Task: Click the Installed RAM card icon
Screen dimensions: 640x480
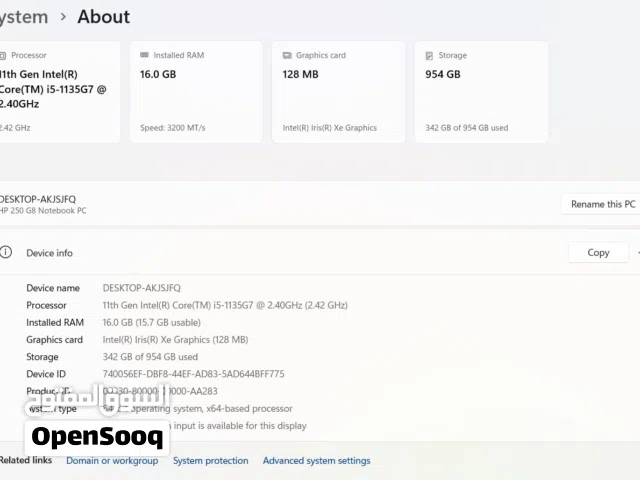Action: [x=144, y=55]
